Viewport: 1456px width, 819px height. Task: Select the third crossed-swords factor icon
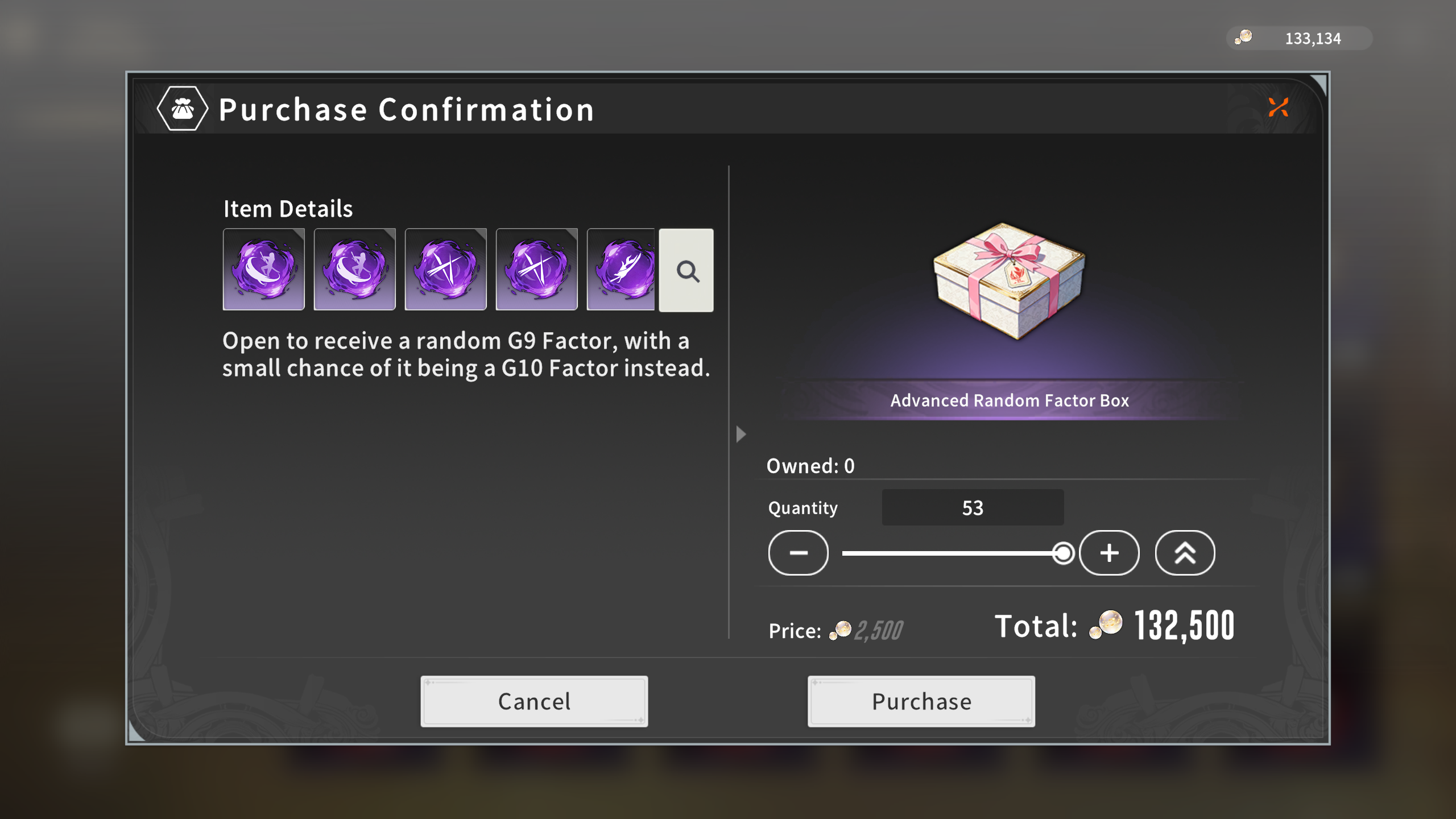pyautogui.click(x=446, y=269)
